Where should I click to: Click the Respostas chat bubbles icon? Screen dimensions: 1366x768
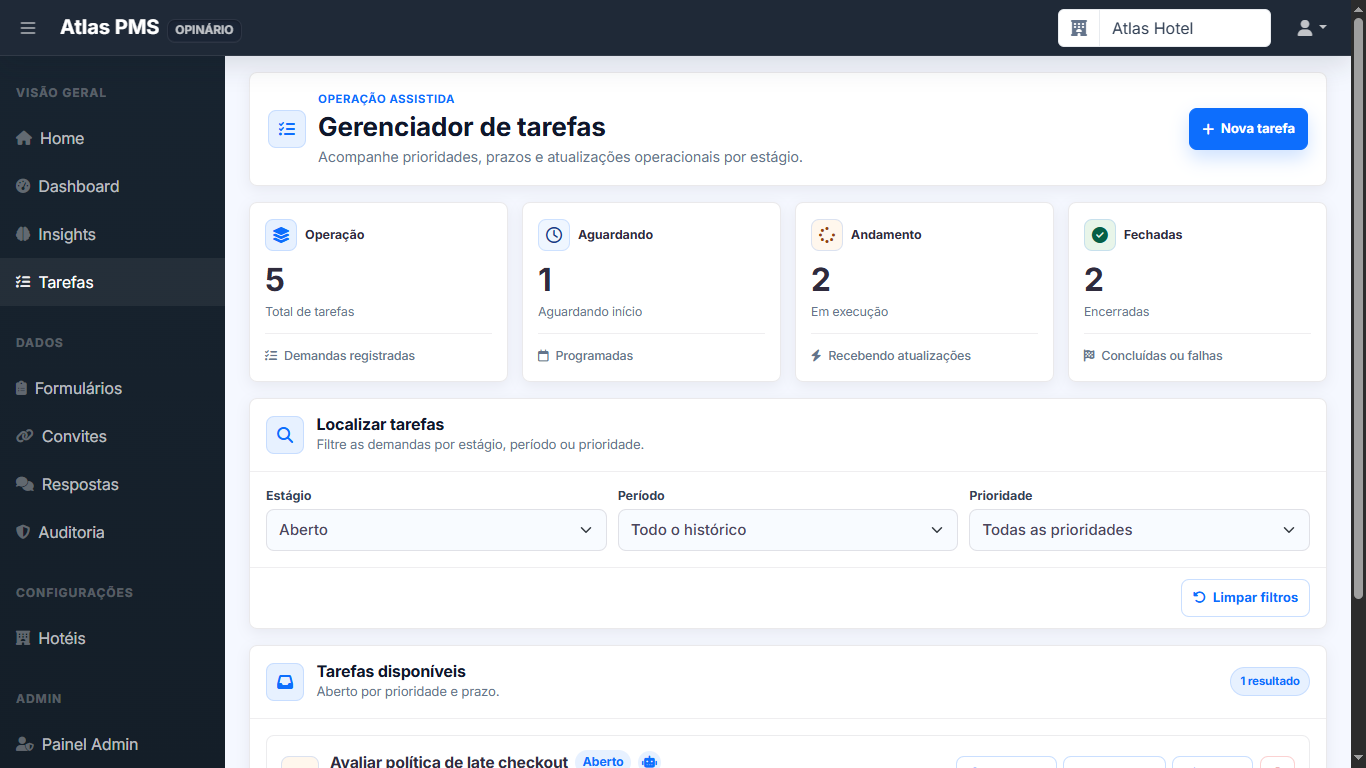tap(25, 484)
